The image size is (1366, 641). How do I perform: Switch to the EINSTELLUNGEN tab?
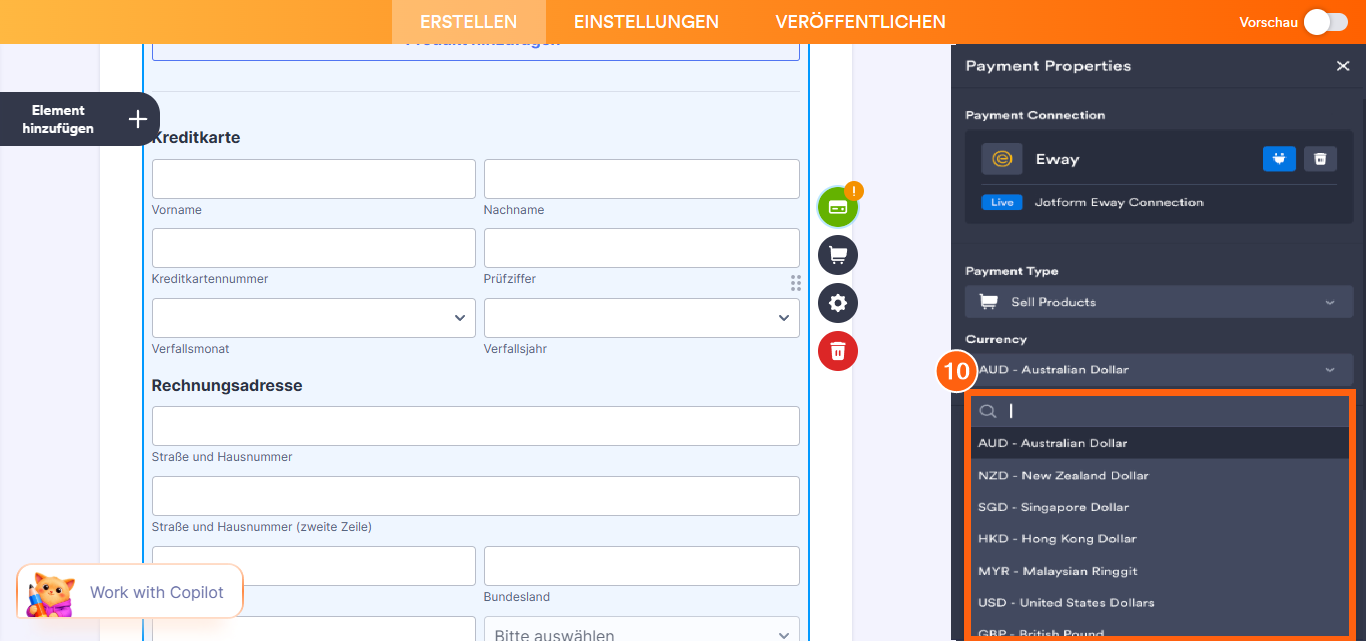pos(645,21)
